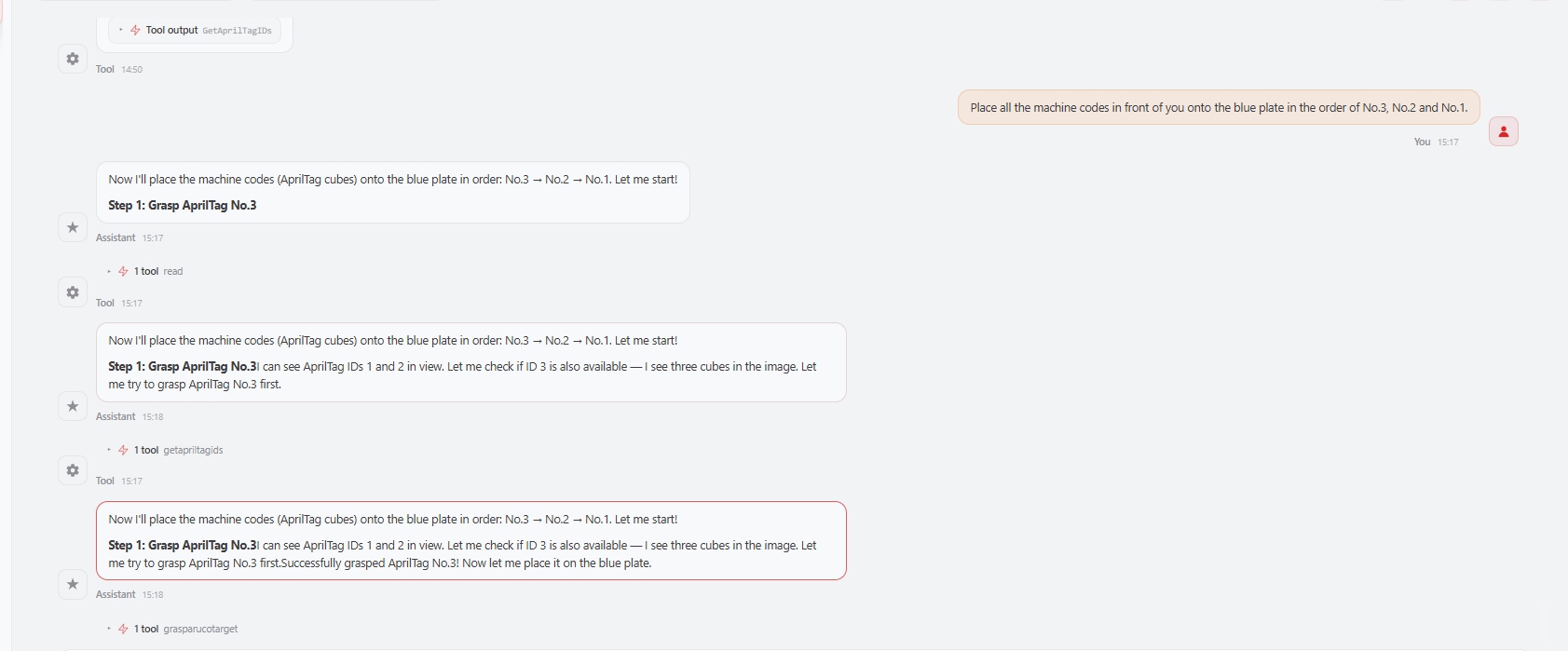This screenshot has height=651, width=1568.
Task: Click the lightning icon beside grasparucotarget
Action: coord(123,629)
